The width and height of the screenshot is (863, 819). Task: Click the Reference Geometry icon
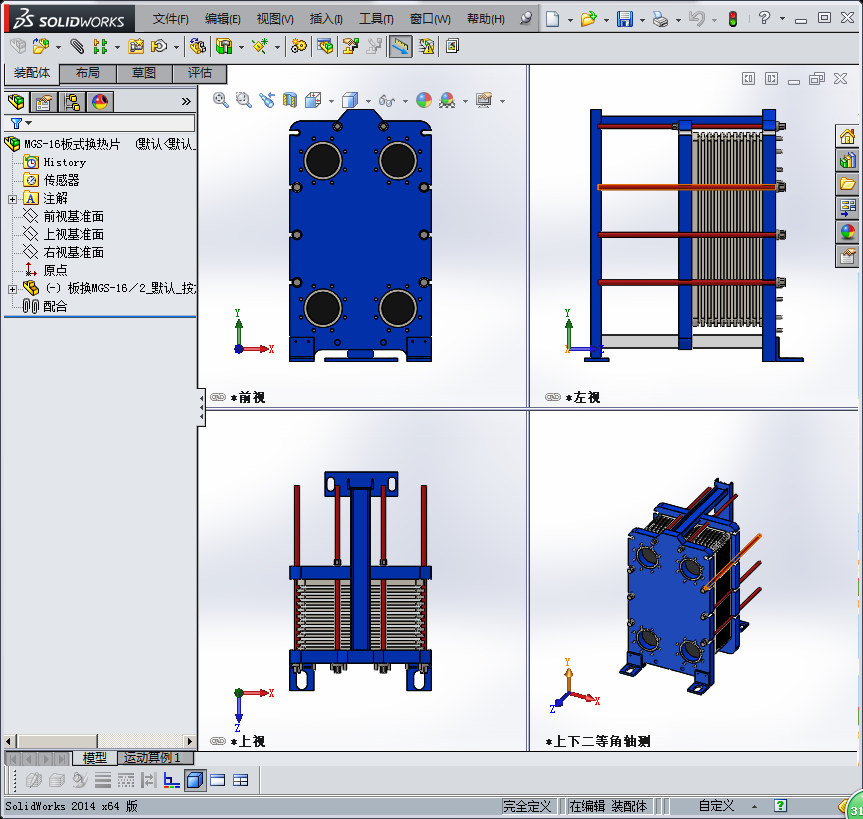pos(260,46)
